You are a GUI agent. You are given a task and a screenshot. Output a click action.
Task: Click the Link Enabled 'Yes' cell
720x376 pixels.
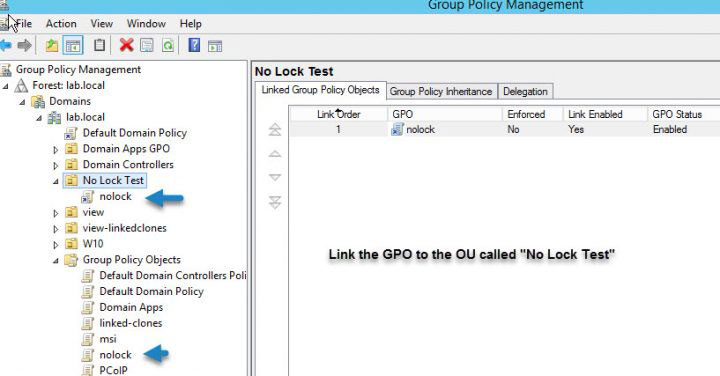[x=576, y=129]
